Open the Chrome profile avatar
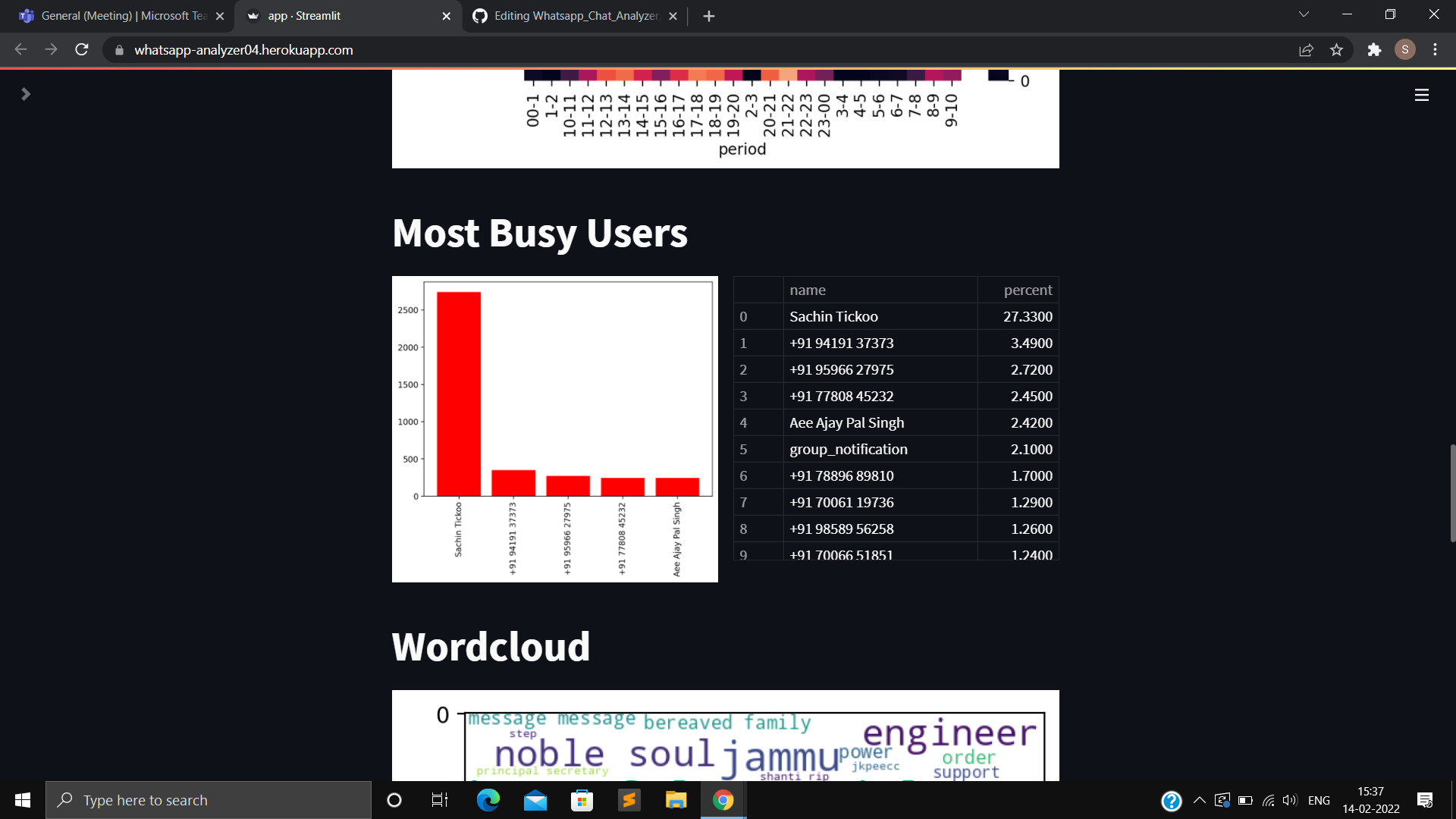Screen dimensions: 1456x819 click(x=1405, y=50)
